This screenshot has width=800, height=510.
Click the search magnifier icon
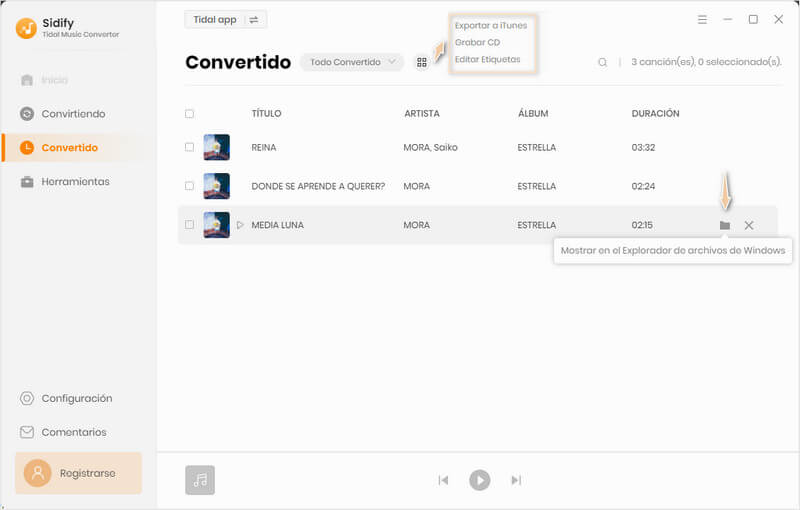tap(603, 62)
